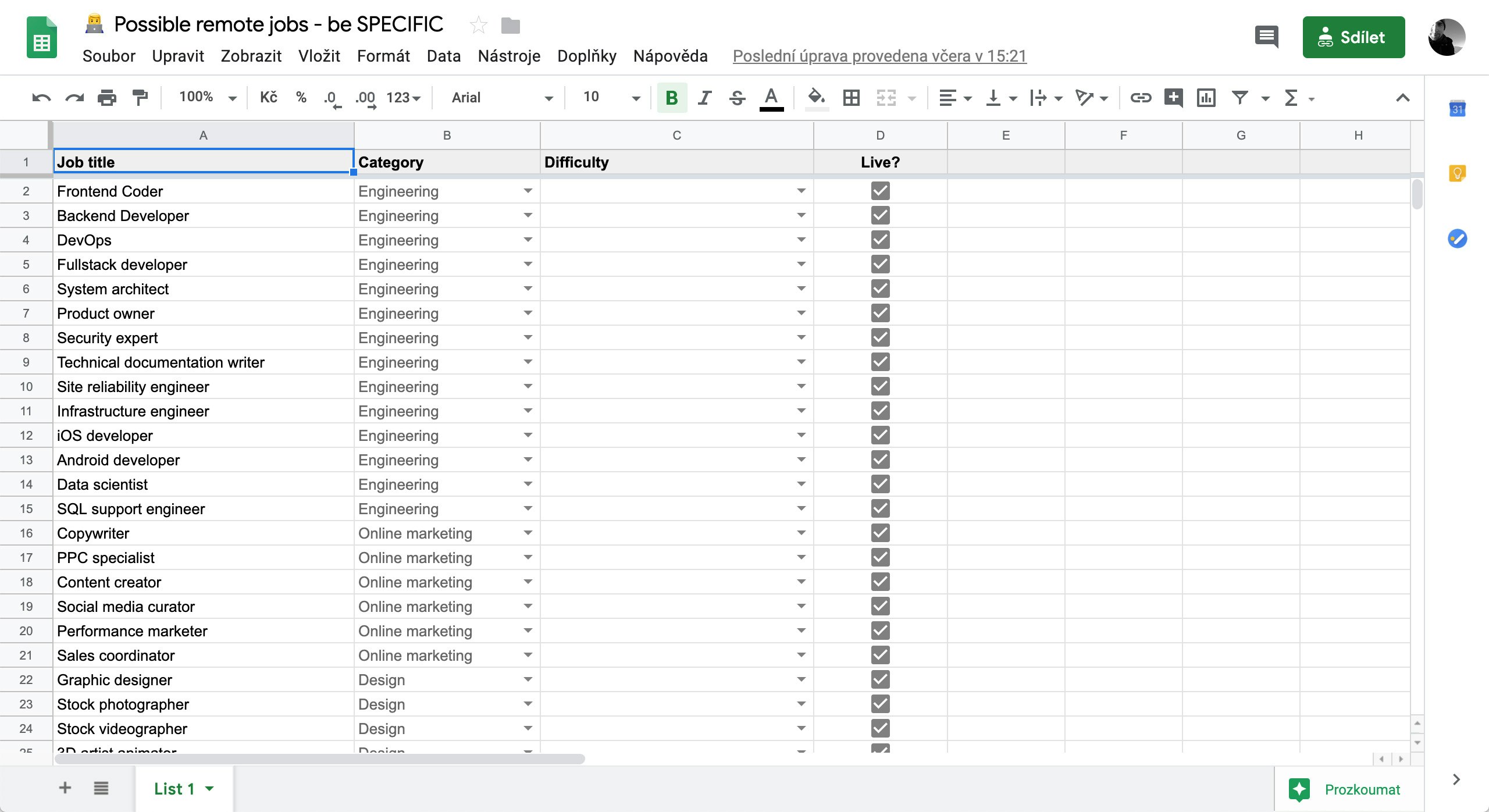Click the print icon in toolbar

point(107,98)
